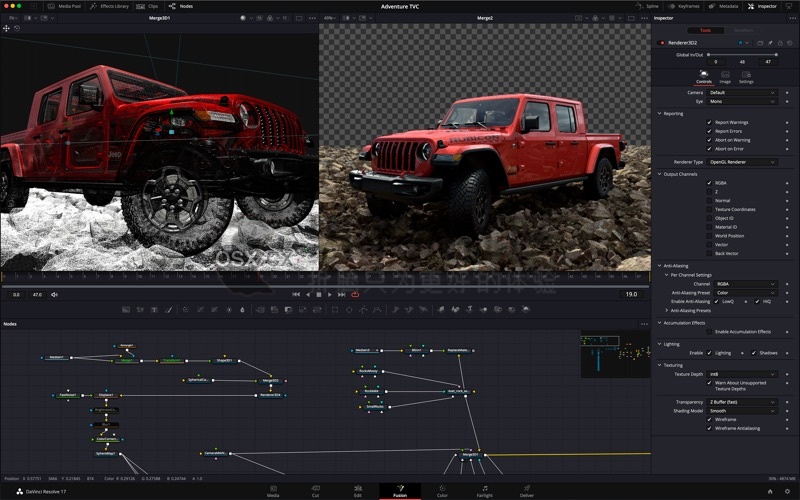Viewport: 800px width, 500px height.
Task: Add a Blur tool (droplet icon)
Action: tap(242, 310)
